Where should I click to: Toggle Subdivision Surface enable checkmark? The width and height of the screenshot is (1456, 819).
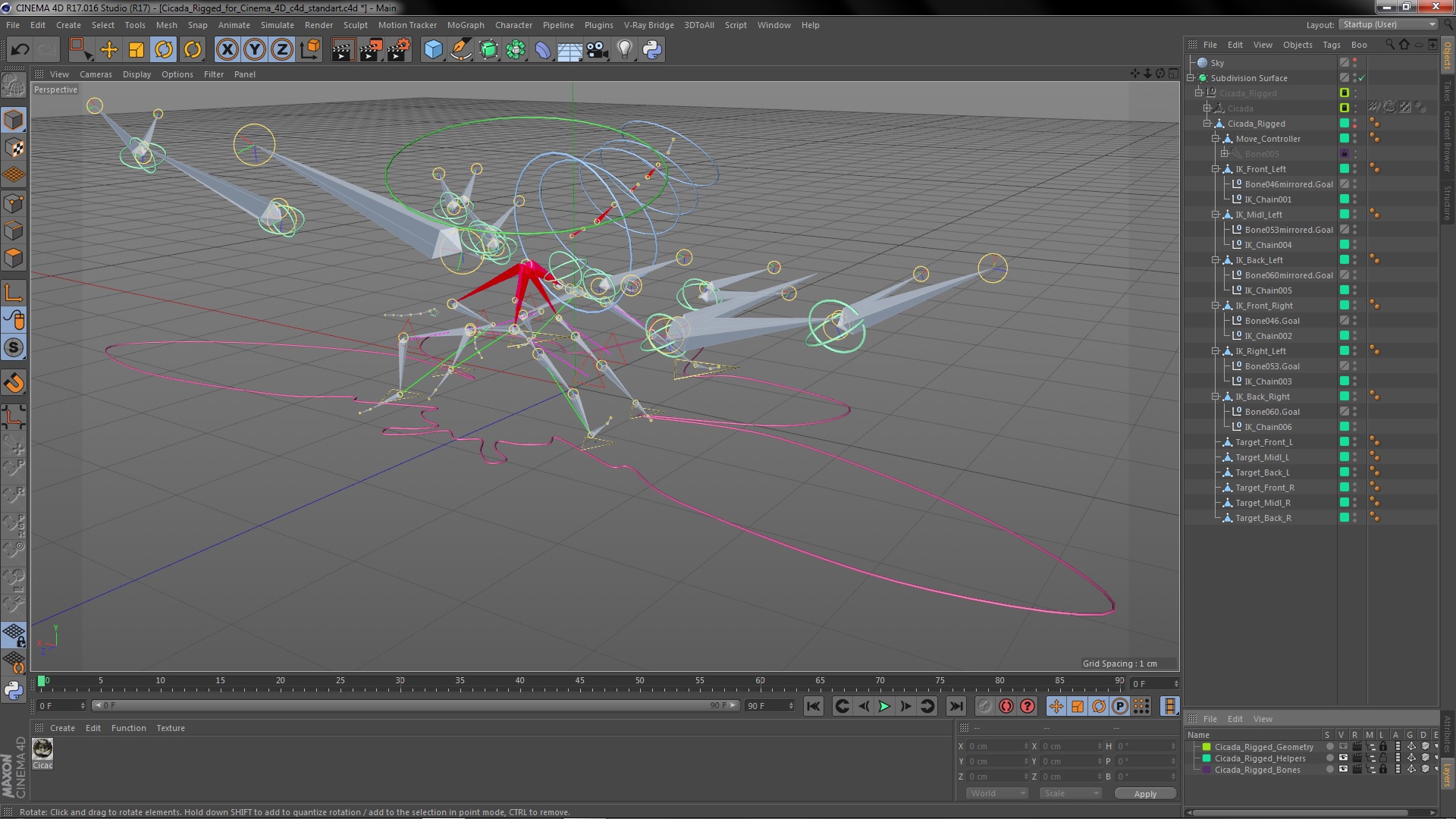pos(1362,78)
